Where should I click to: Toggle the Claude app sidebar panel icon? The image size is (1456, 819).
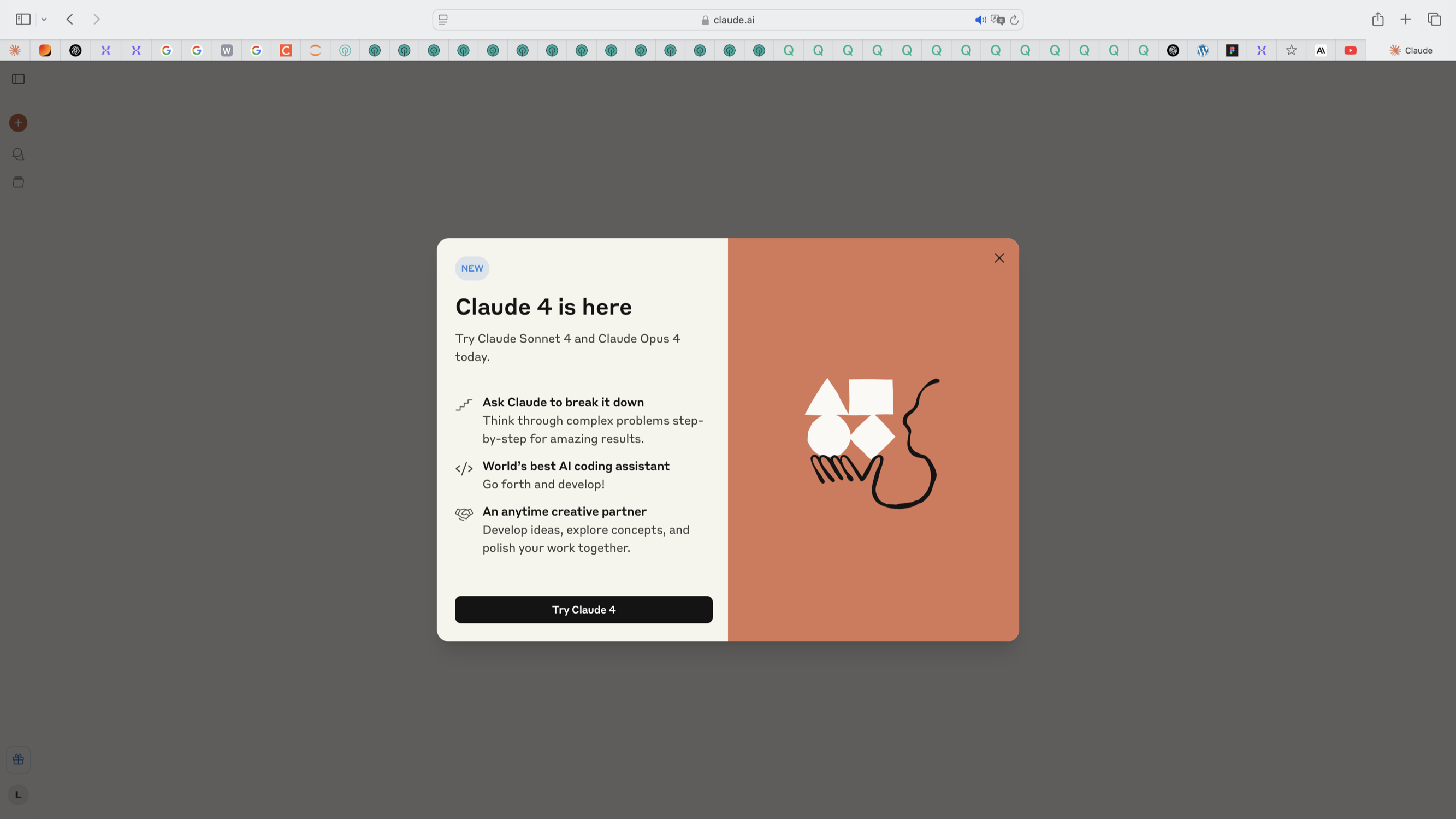18,79
